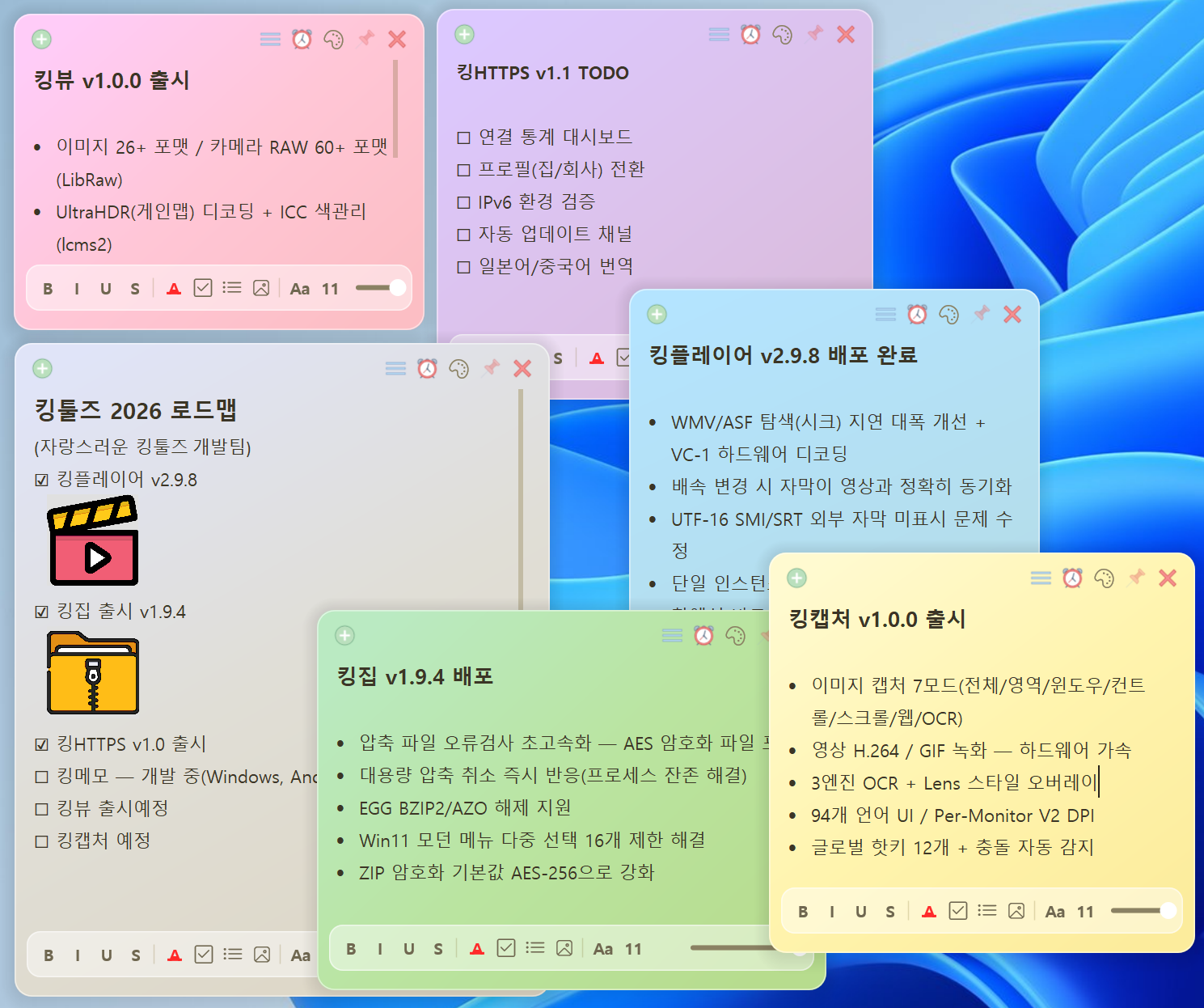Tick the IPv6 환경 검증 checkbox
The width and height of the screenshot is (1204, 1008).
coord(464,203)
